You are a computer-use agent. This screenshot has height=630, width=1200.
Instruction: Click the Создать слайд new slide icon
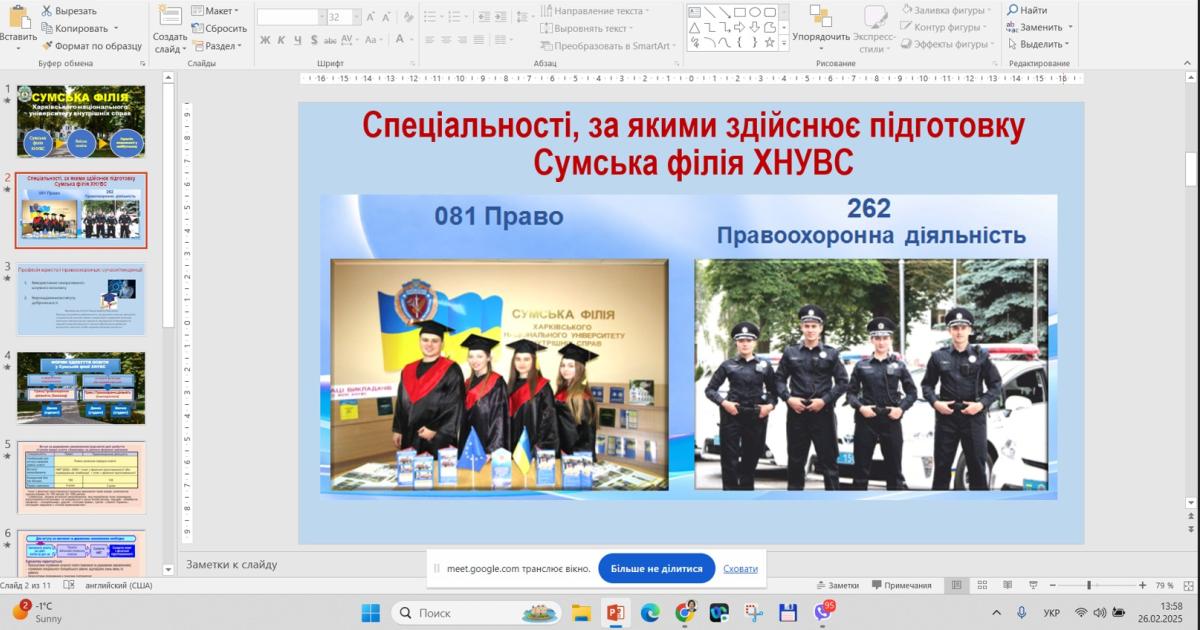[x=170, y=16]
